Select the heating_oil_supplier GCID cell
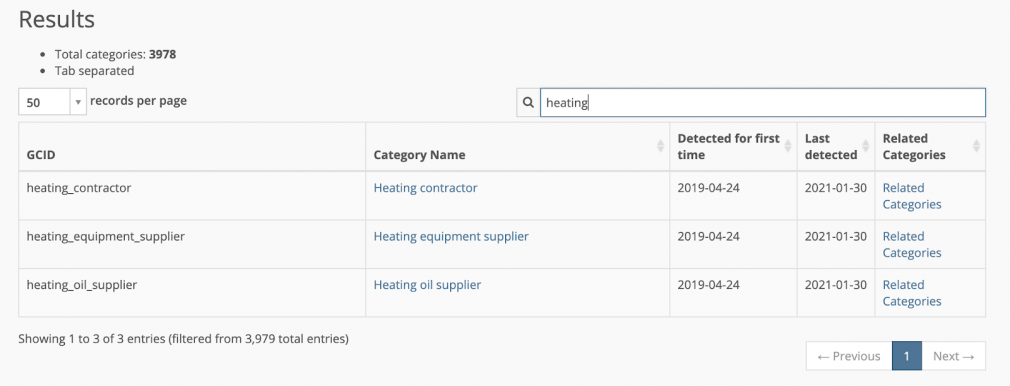1010x386 pixels. [192, 293]
